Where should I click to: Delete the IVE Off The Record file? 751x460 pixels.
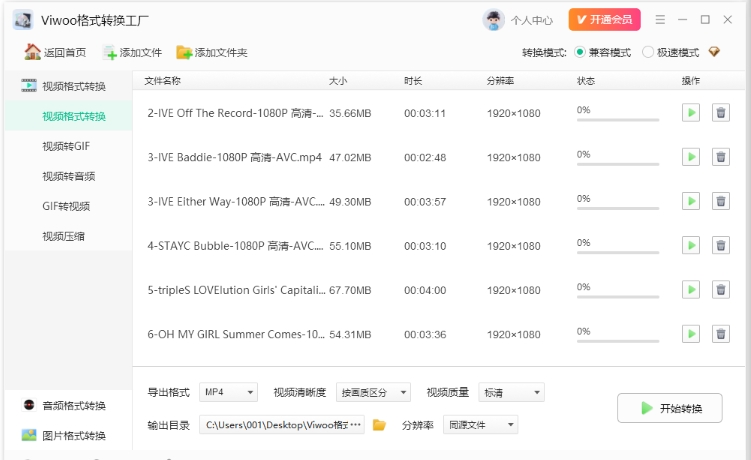click(720, 113)
